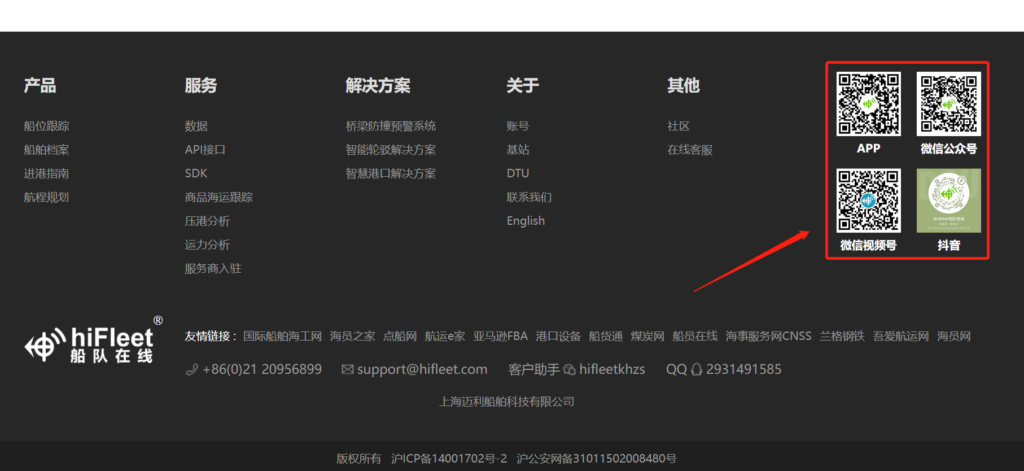Click the hiFleet 船队在线 logo
The image size is (1024, 471).
pos(94,340)
